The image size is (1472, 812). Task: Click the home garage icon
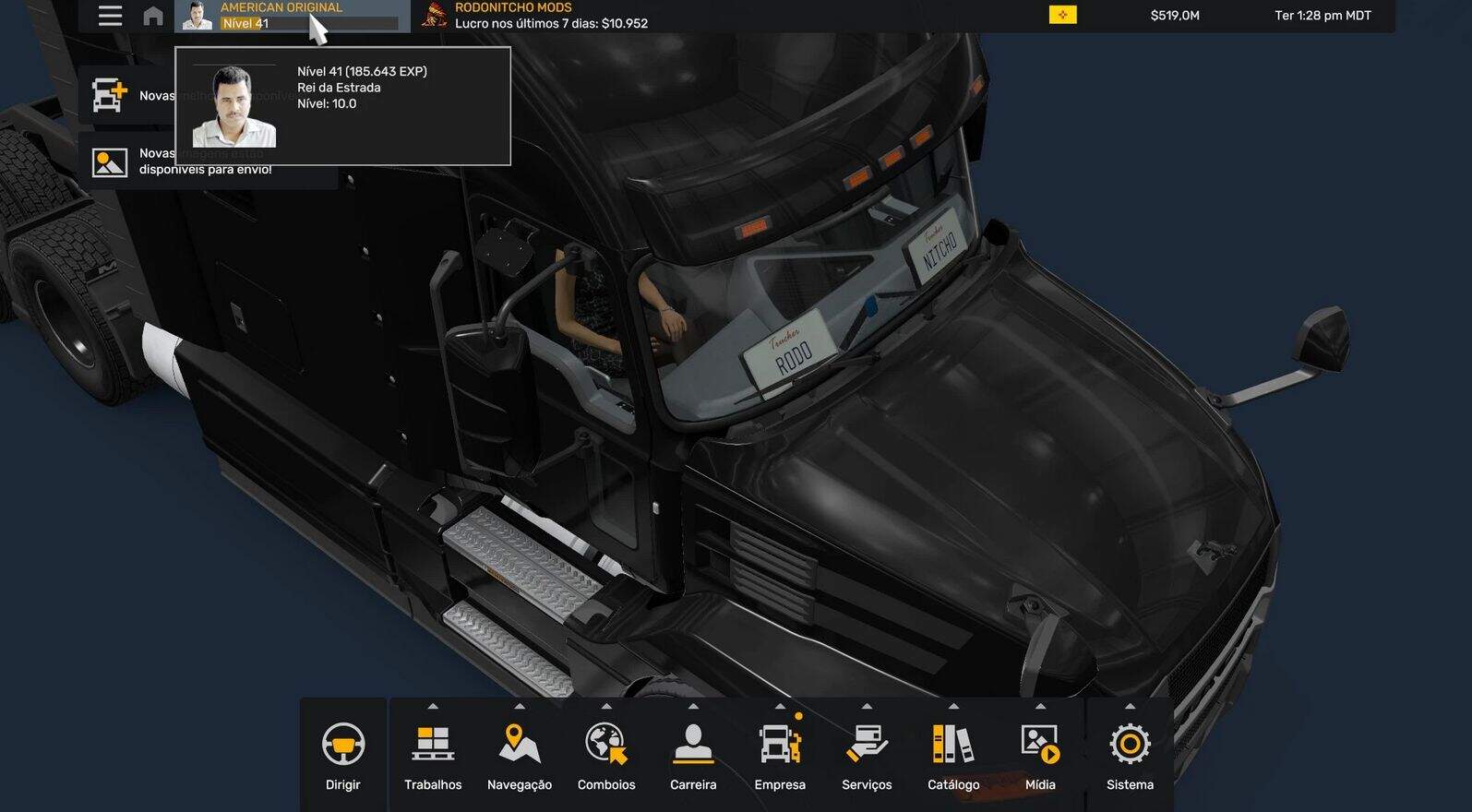coord(153,16)
